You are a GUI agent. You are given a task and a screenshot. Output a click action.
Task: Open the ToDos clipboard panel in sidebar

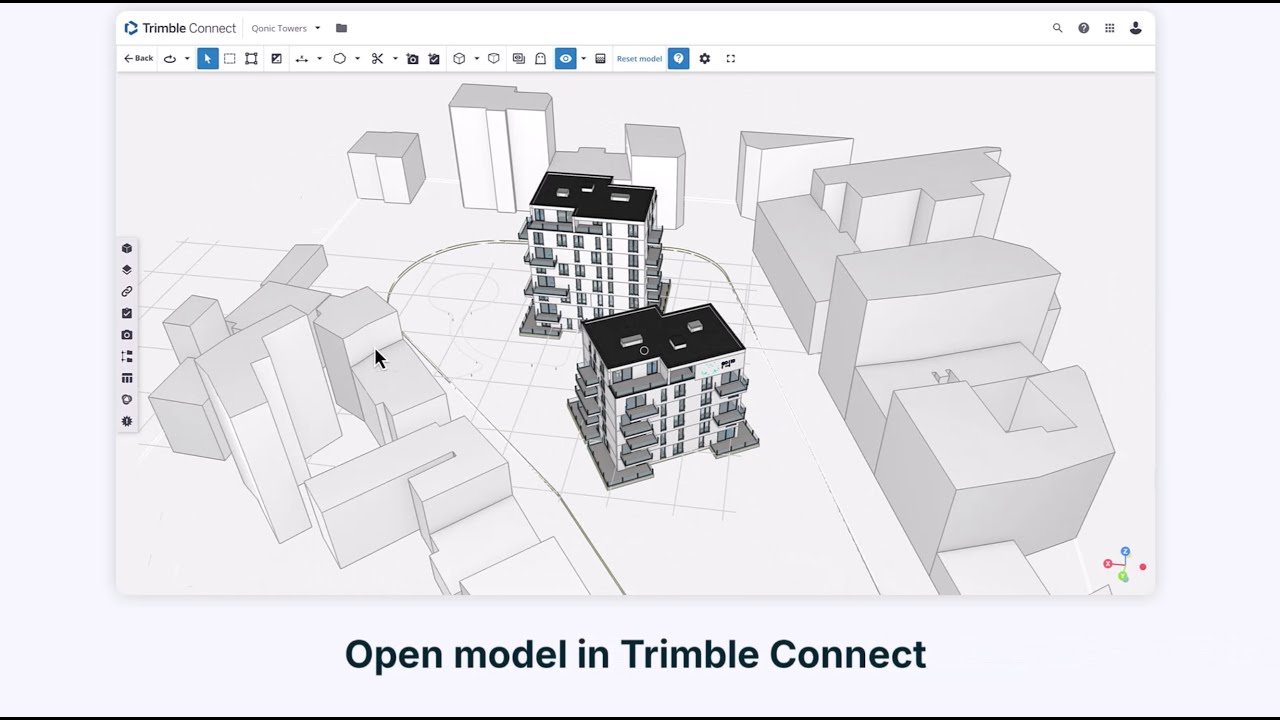tap(127, 313)
